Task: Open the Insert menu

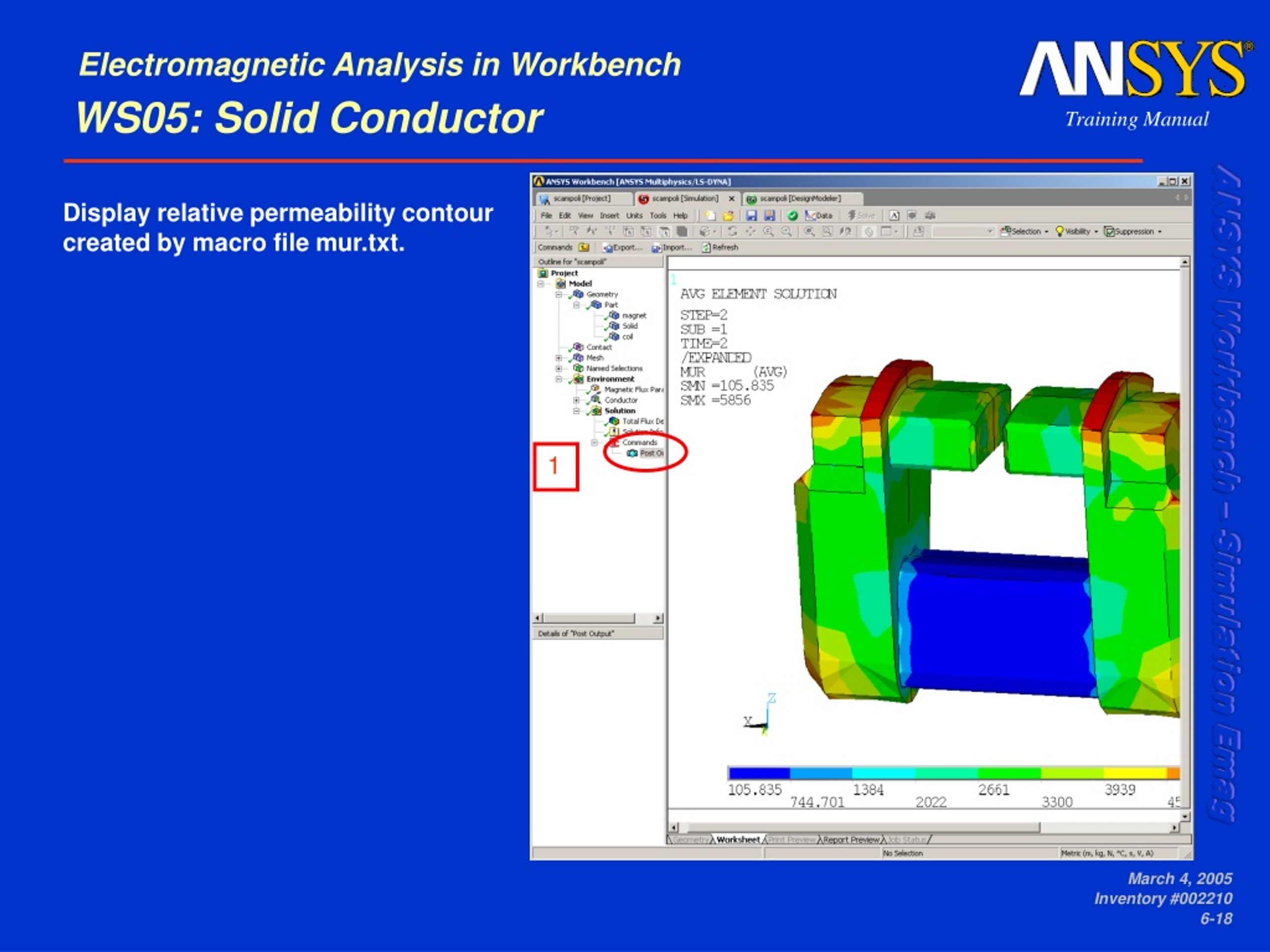Action: [x=609, y=216]
